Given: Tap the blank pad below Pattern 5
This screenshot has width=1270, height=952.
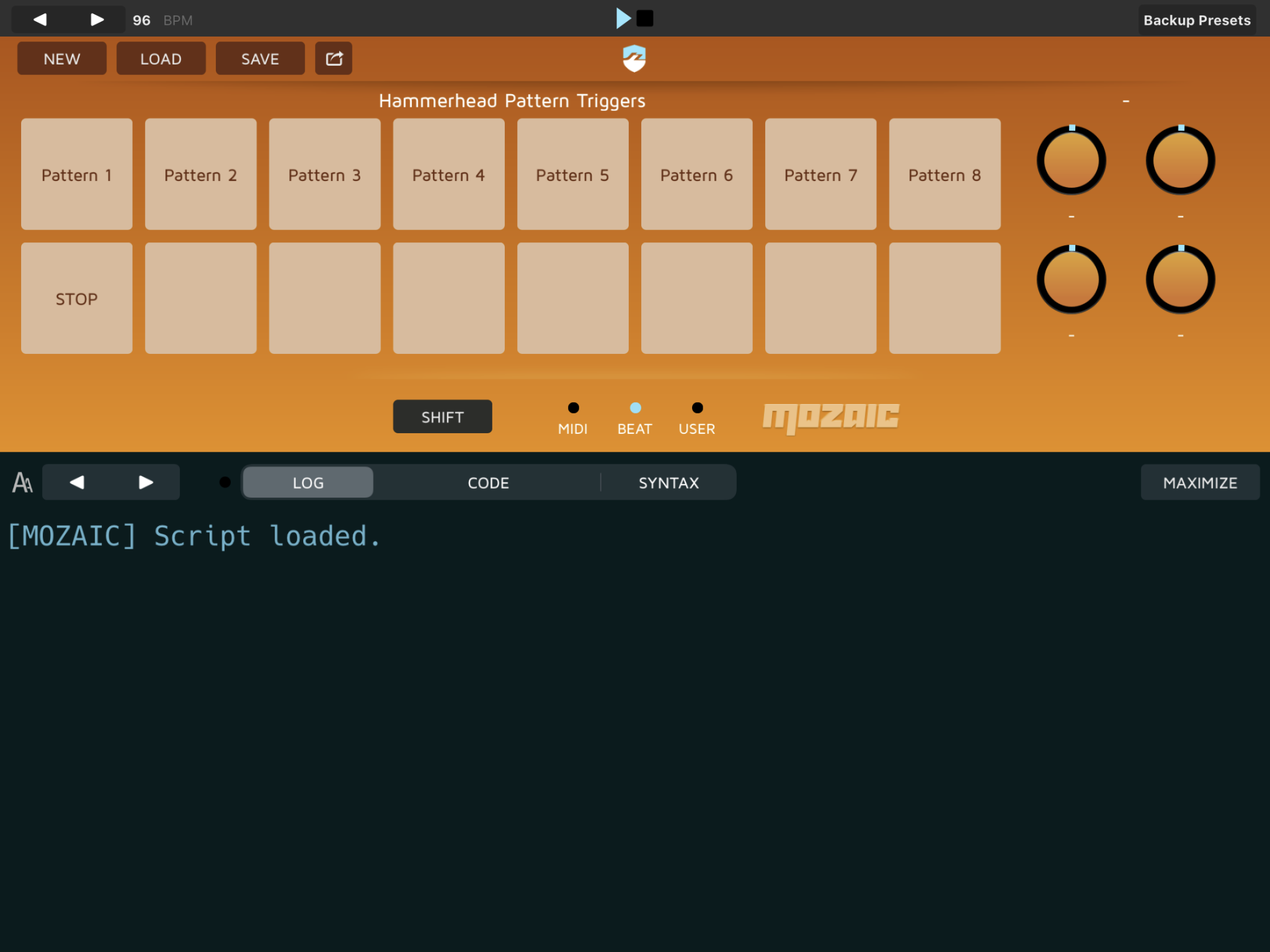Looking at the screenshot, I should (573, 298).
